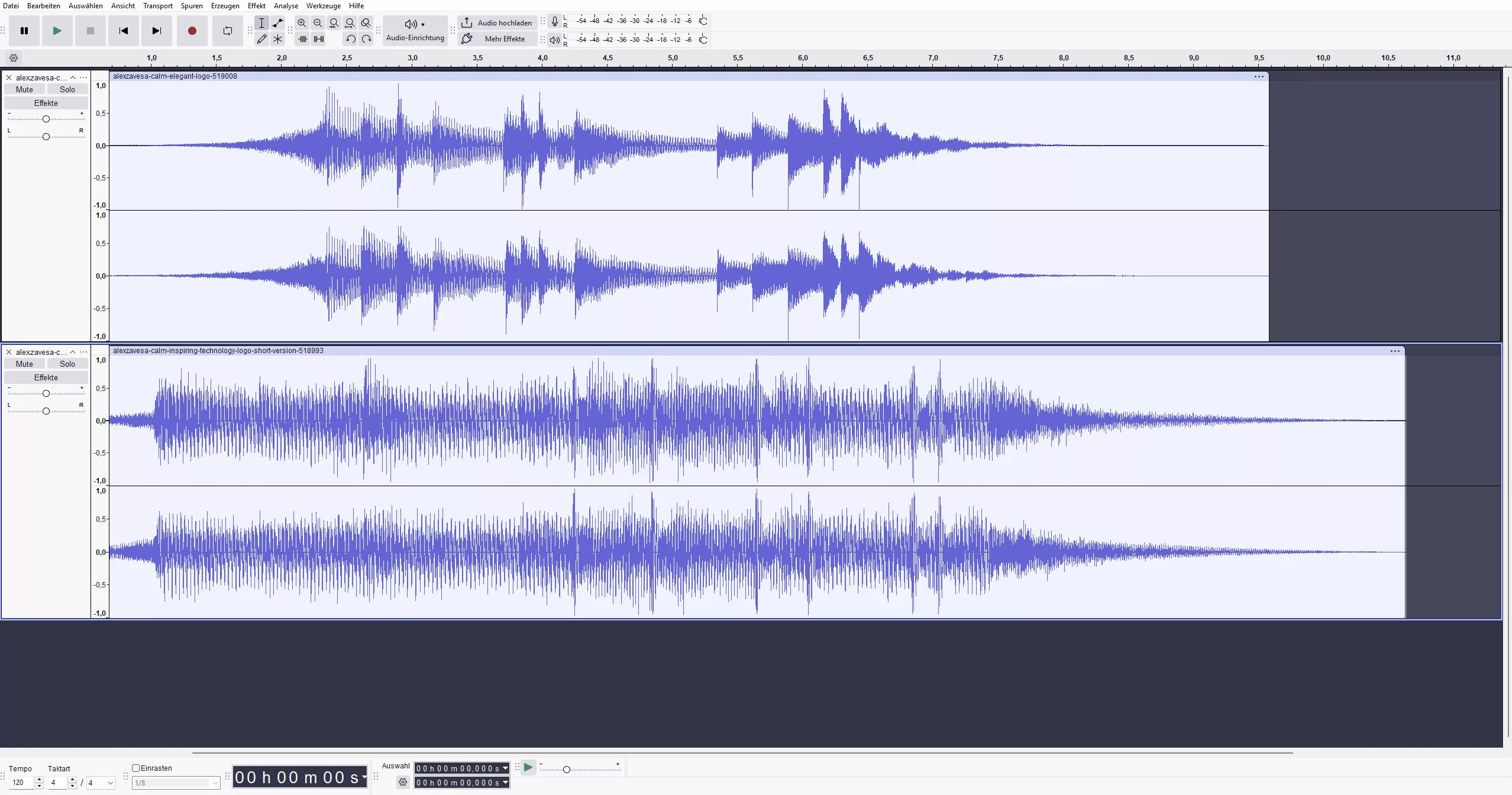Start recording with the red Record button
The height and width of the screenshot is (795, 1512).
click(x=192, y=31)
